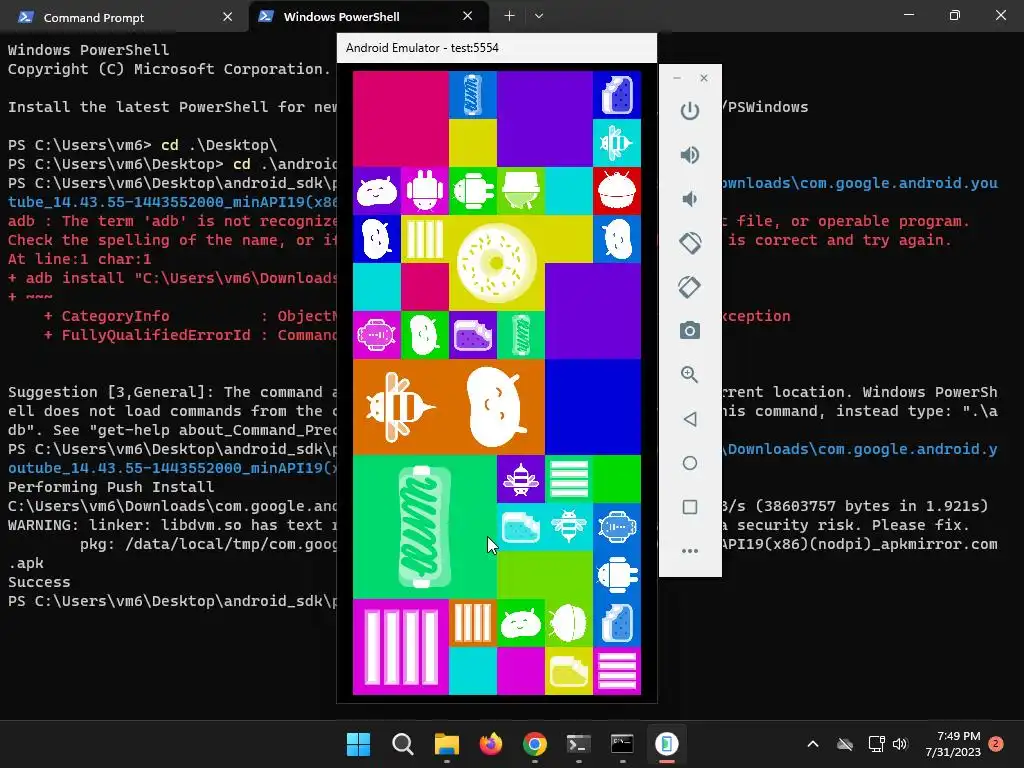
Task: Tap the large purple tile at top
Action: (x=545, y=118)
